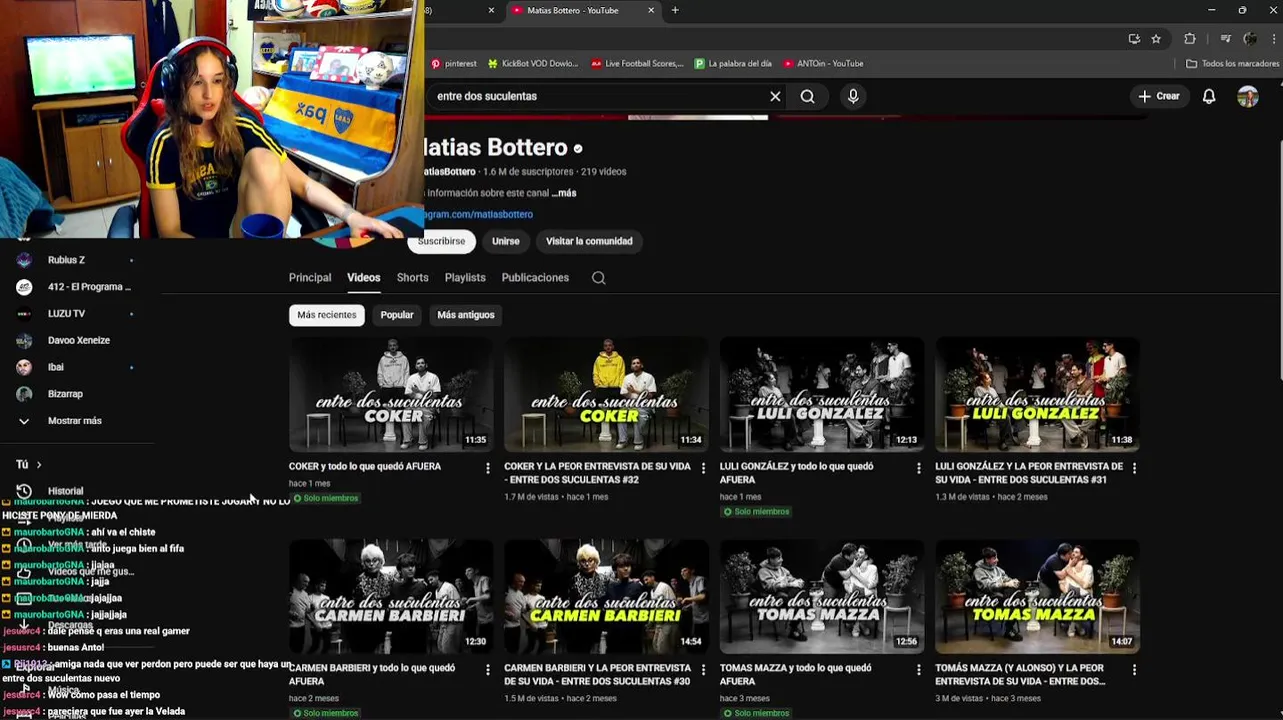Viewport: 1283px width, 720px height.
Task: Clear the YouTube search box text
Action: pyautogui.click(x=775, y=96)
